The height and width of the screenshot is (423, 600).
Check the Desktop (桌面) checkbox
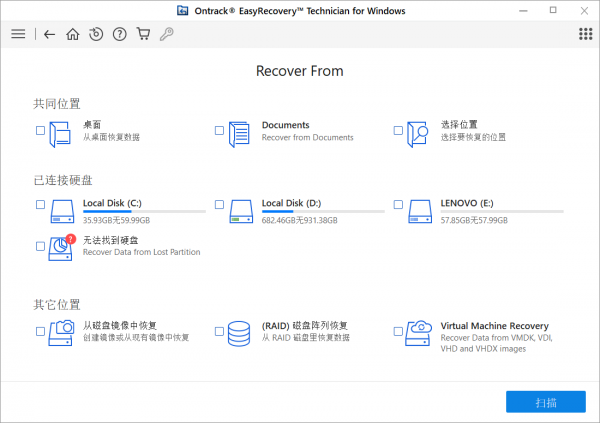coord(40,131)
